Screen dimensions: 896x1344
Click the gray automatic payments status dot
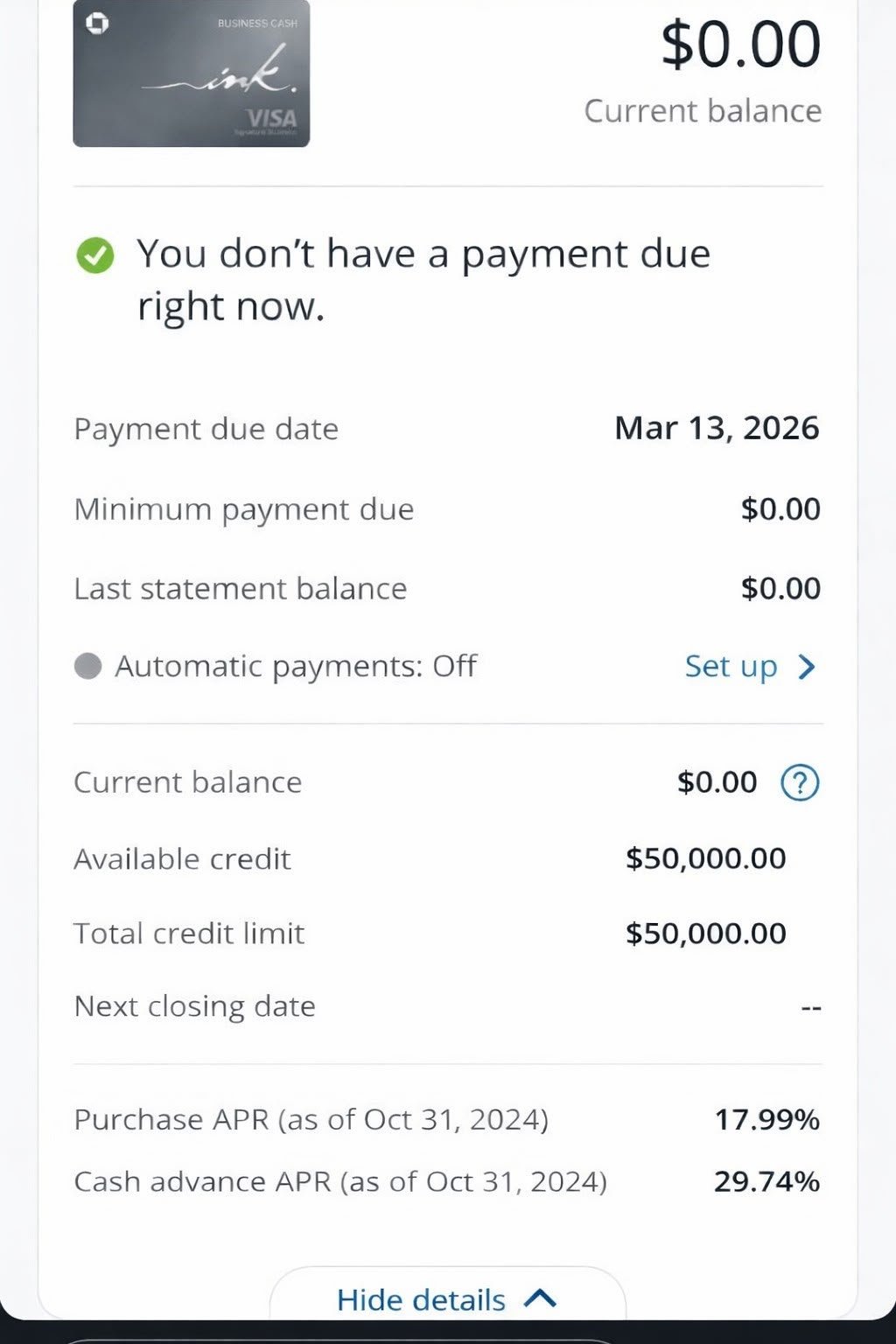(x=87, y=667)
